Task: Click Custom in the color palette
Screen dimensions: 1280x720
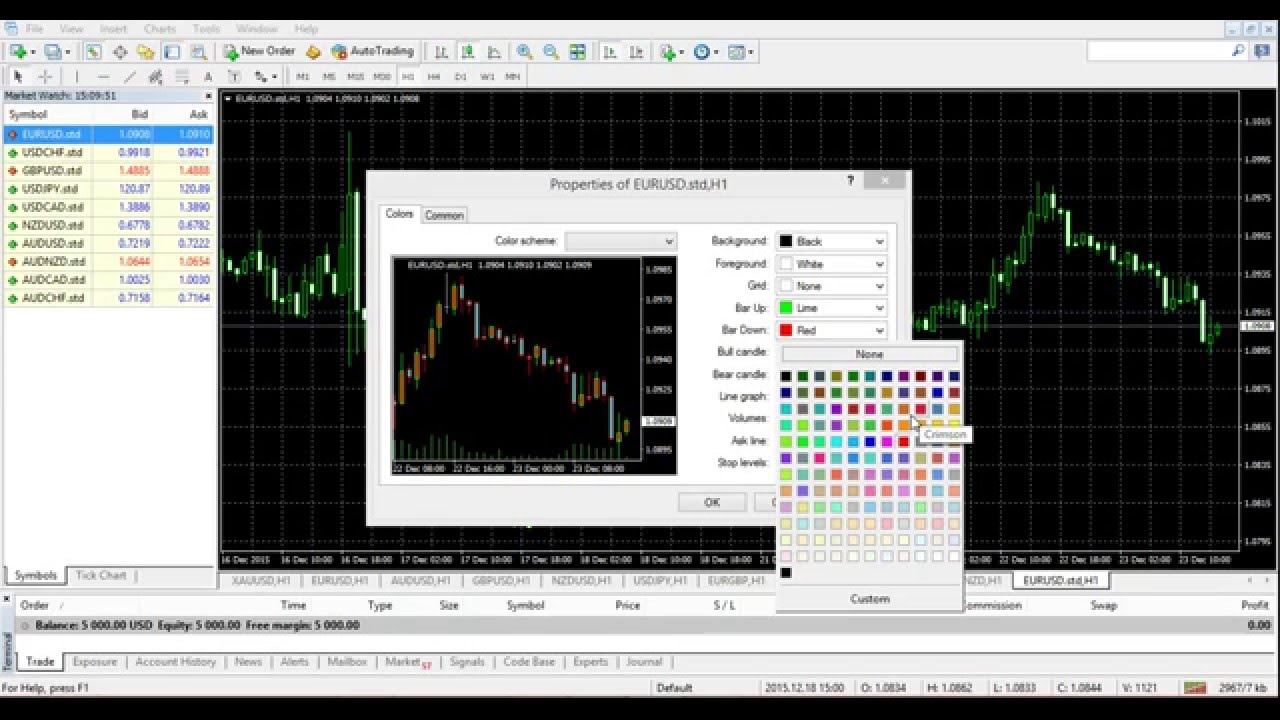Action: 869,599
